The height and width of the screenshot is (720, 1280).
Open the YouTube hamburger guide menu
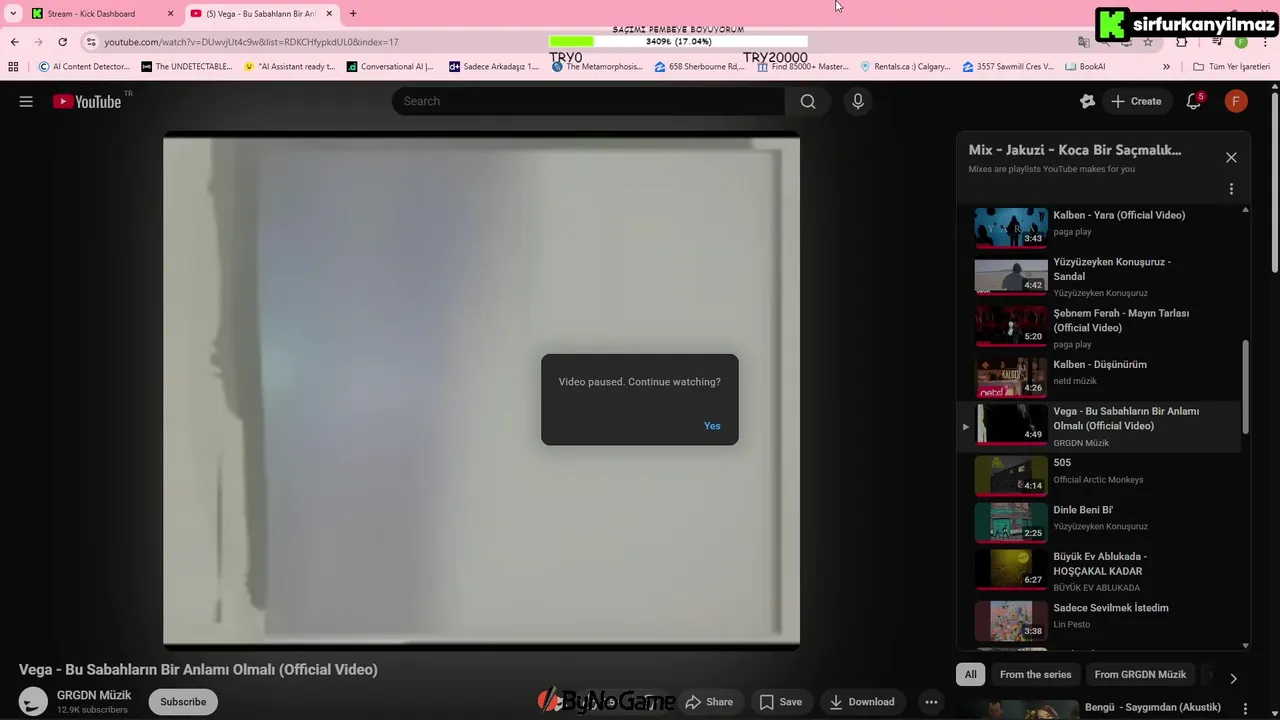(26, 101)
